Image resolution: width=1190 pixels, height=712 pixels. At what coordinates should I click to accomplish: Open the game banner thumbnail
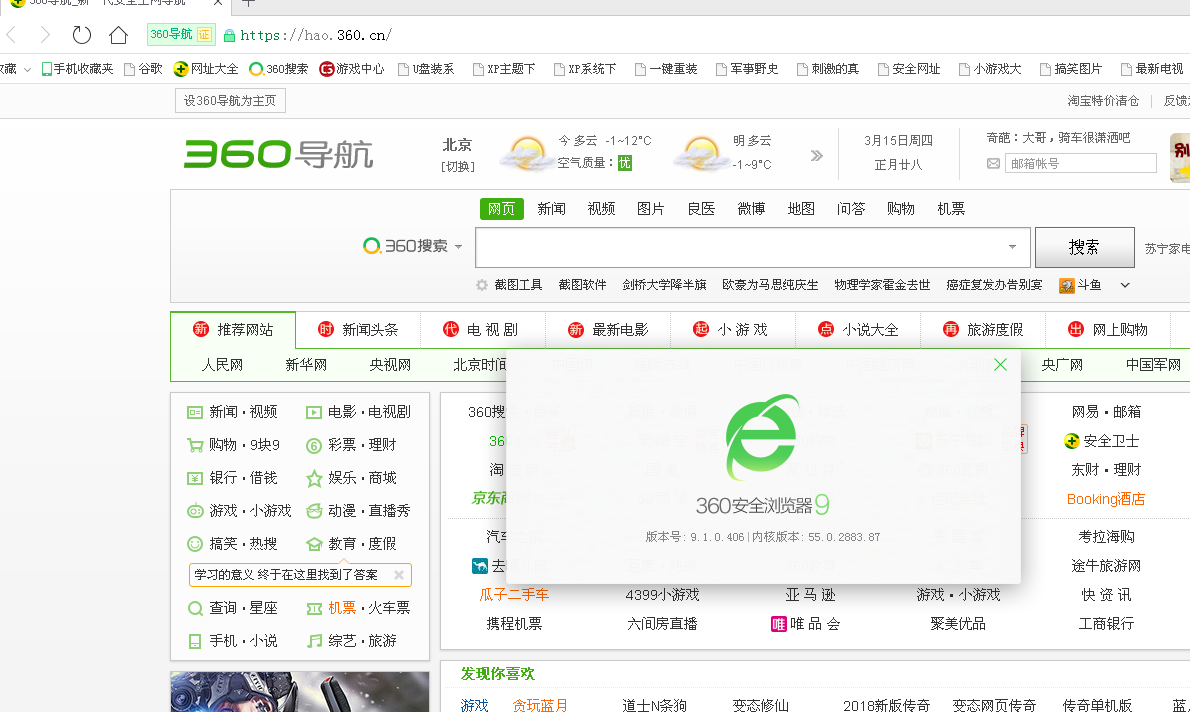tap(300, 692)
